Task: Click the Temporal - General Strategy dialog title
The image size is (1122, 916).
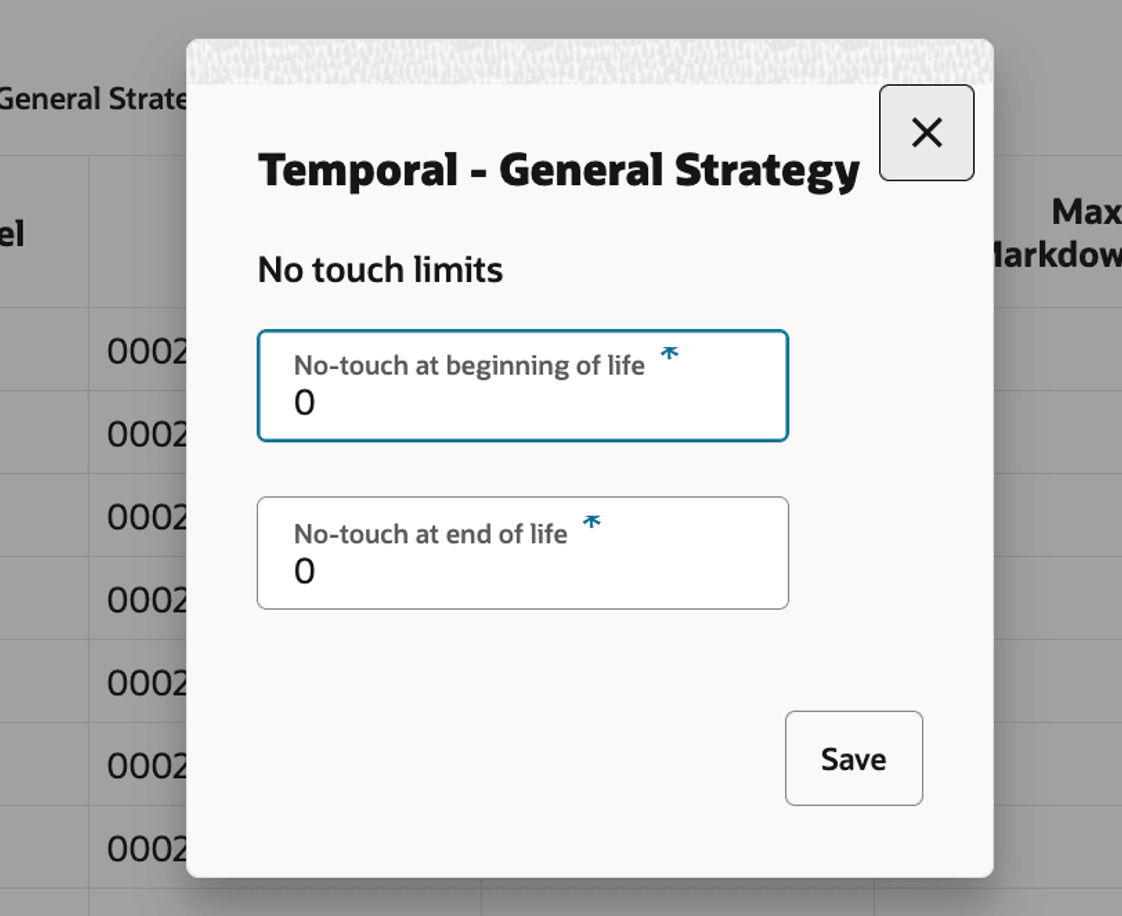Action: pyautogui.click(x=558, y=170)
